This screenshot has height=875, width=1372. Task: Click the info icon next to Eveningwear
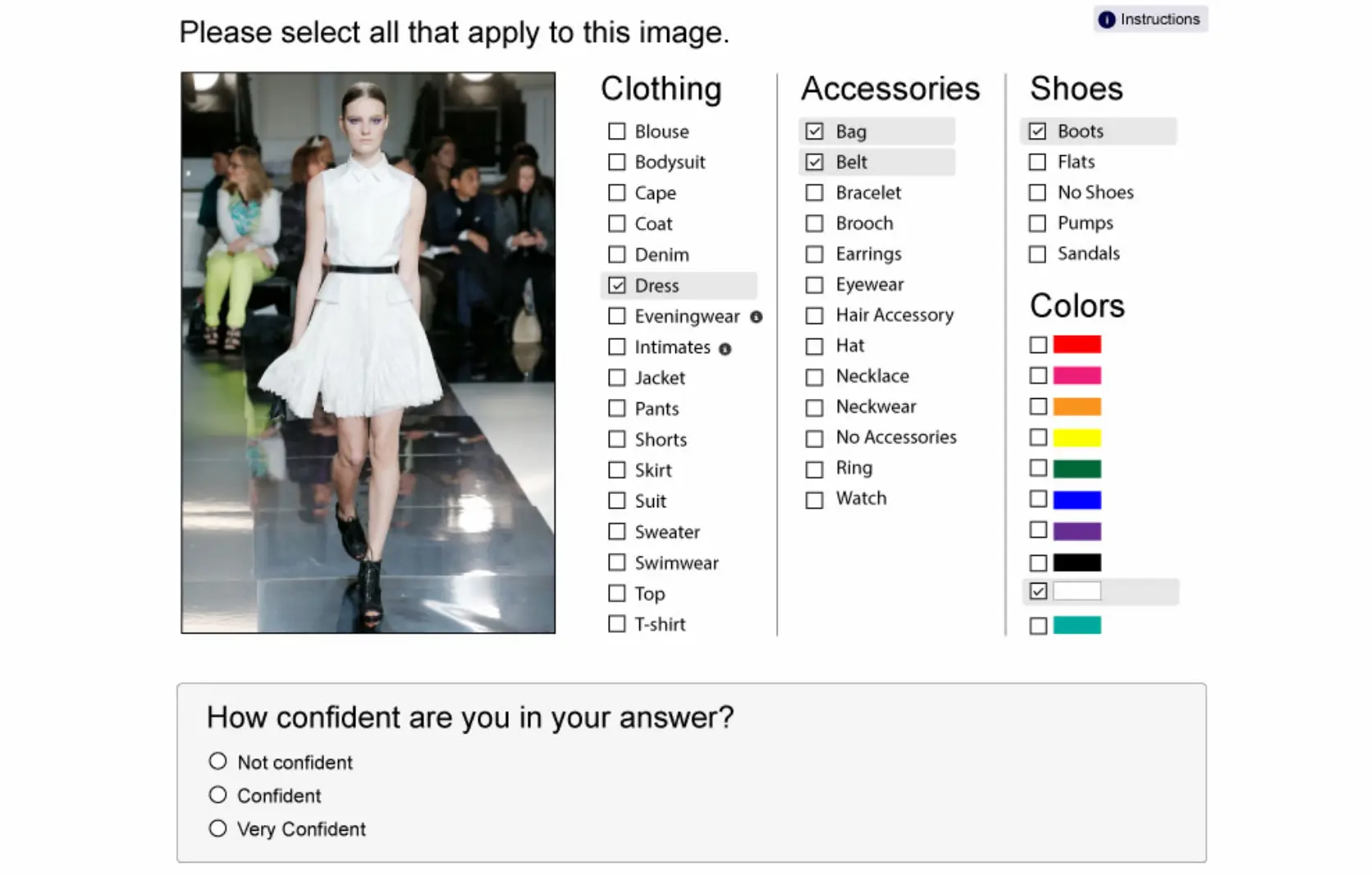pos(757,317)
